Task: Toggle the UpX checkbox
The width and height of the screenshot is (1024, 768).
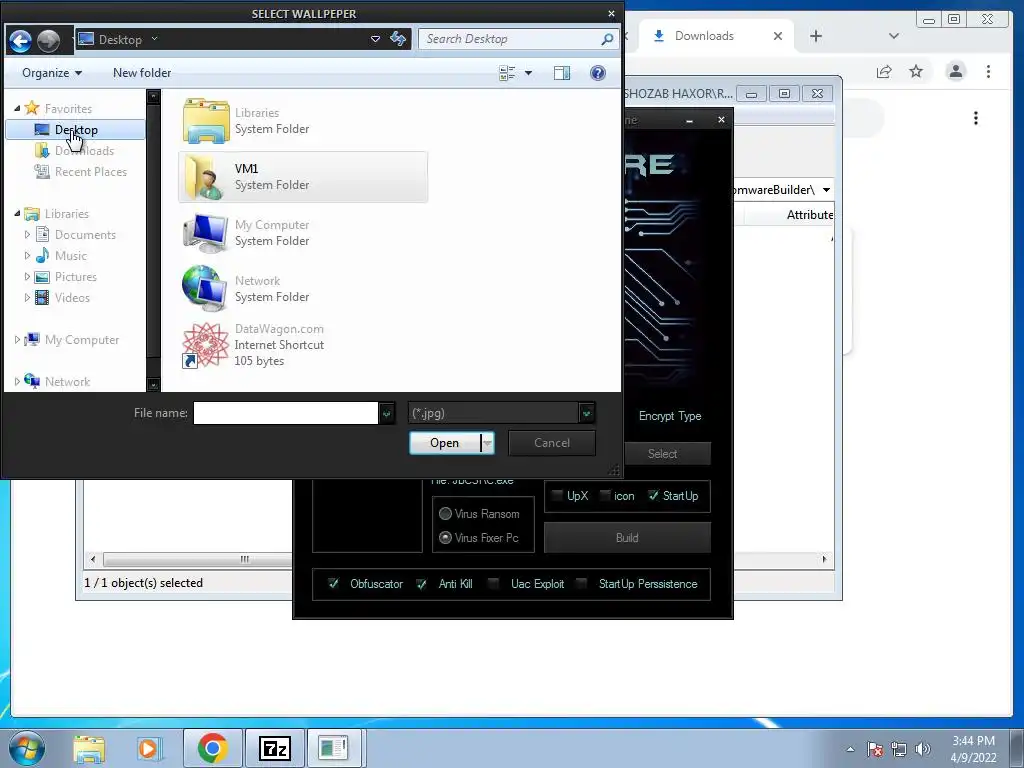Action: [557, 496]
